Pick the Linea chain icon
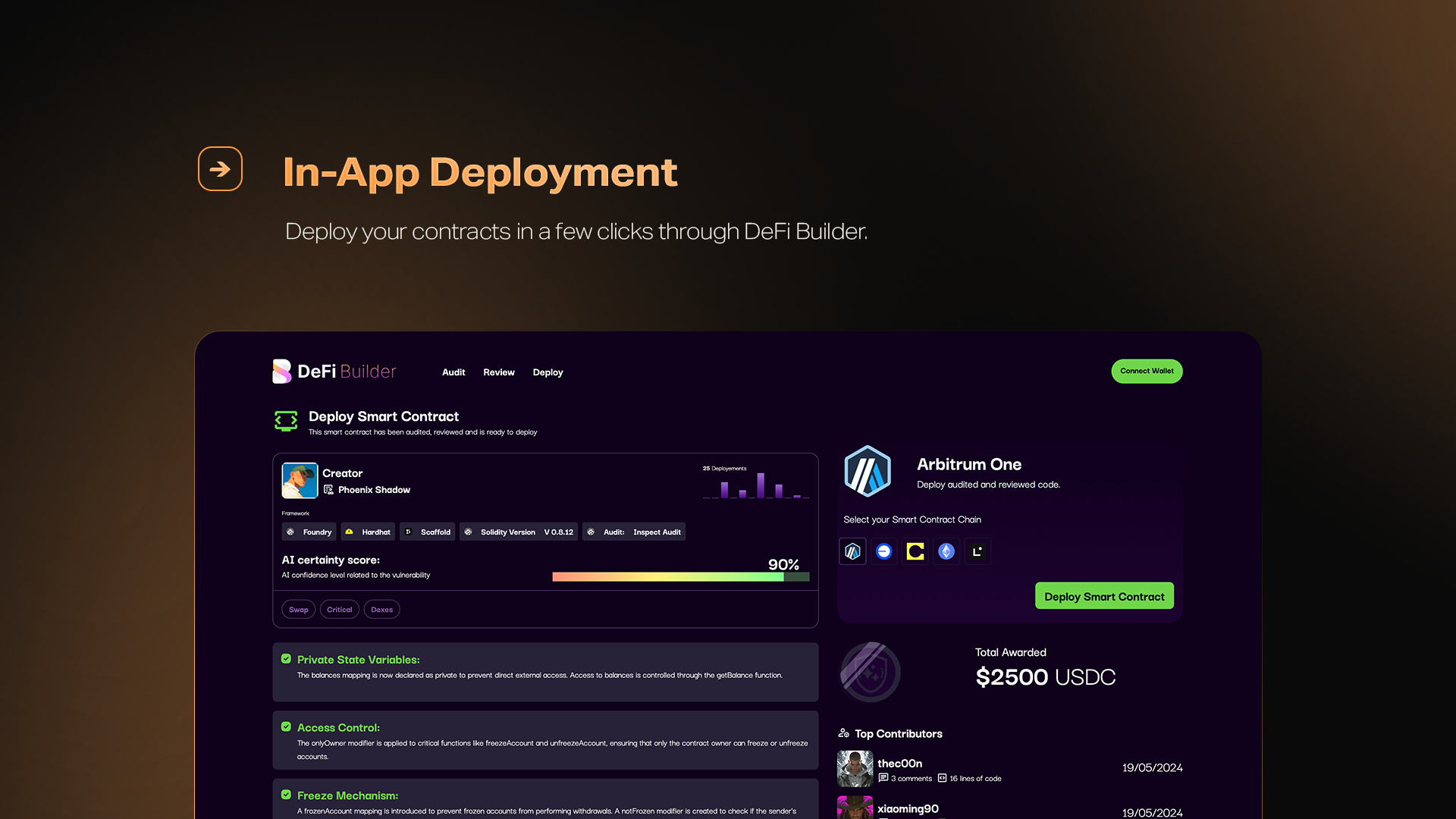This screenshot has width=1456, height=819. tap(977, 551)
